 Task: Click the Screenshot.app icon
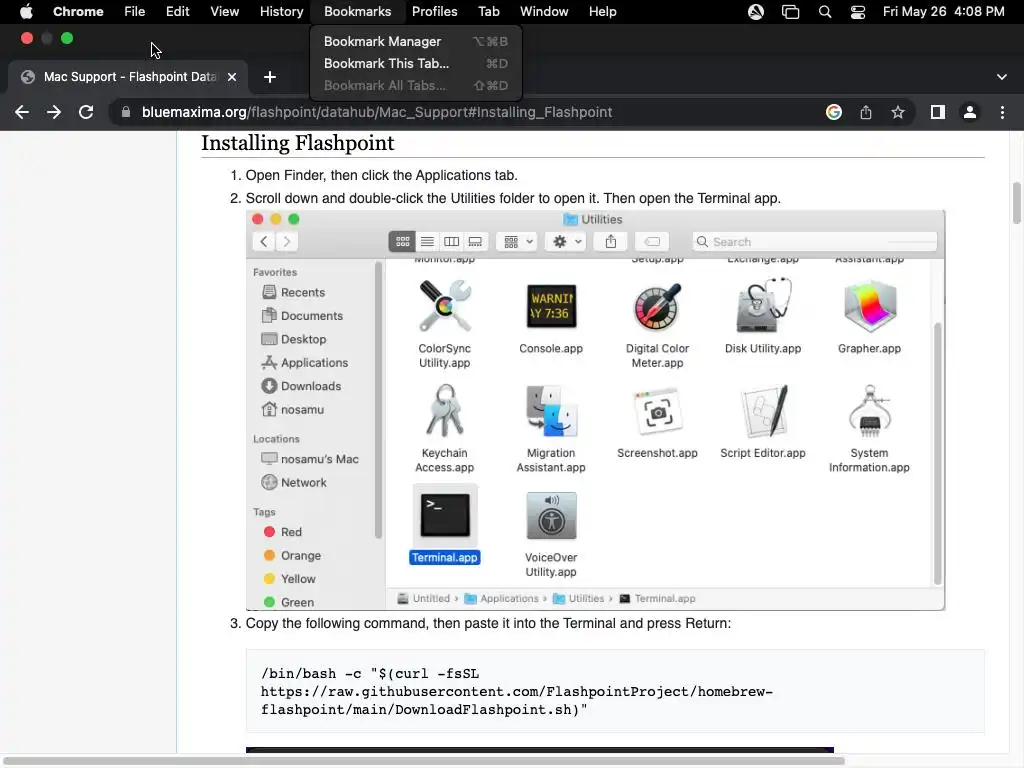coord(658,411)
